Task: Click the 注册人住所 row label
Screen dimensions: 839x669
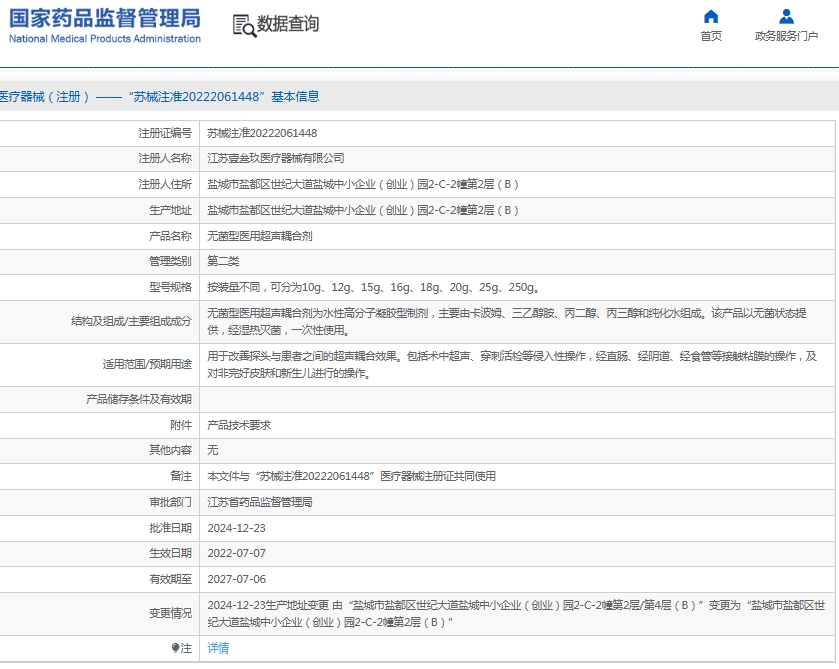Action: tap(165, 185)
